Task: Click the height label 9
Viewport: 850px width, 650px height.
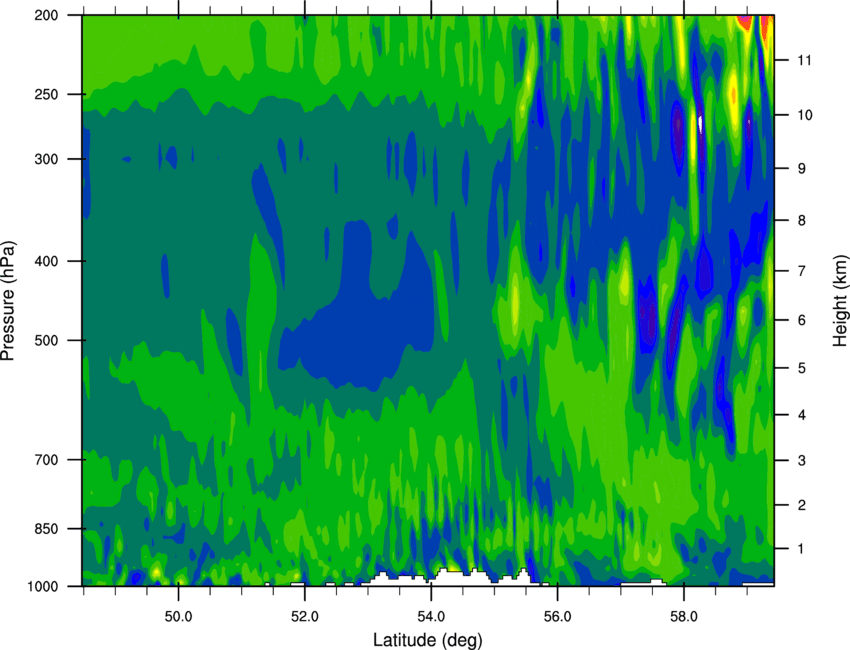Action: (x=801, y=169)
